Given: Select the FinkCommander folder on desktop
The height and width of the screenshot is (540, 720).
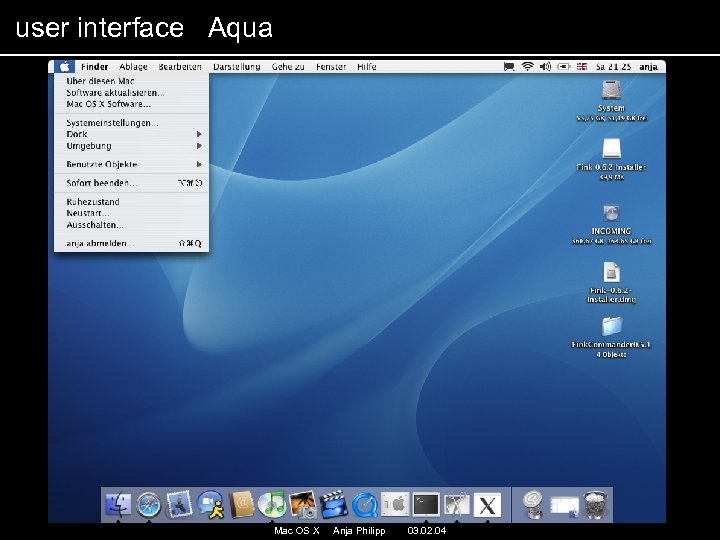Looking at the screenshot, I should (611, 327).
